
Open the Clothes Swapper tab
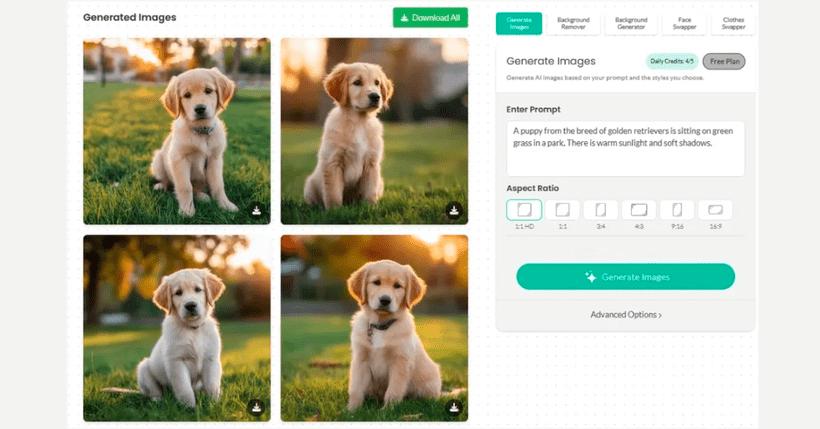pyautogui.click(x=733, y=23)
